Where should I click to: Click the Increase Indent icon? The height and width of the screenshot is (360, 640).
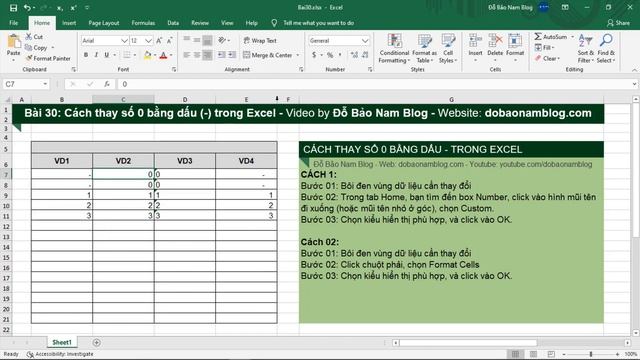click(232, 55)
